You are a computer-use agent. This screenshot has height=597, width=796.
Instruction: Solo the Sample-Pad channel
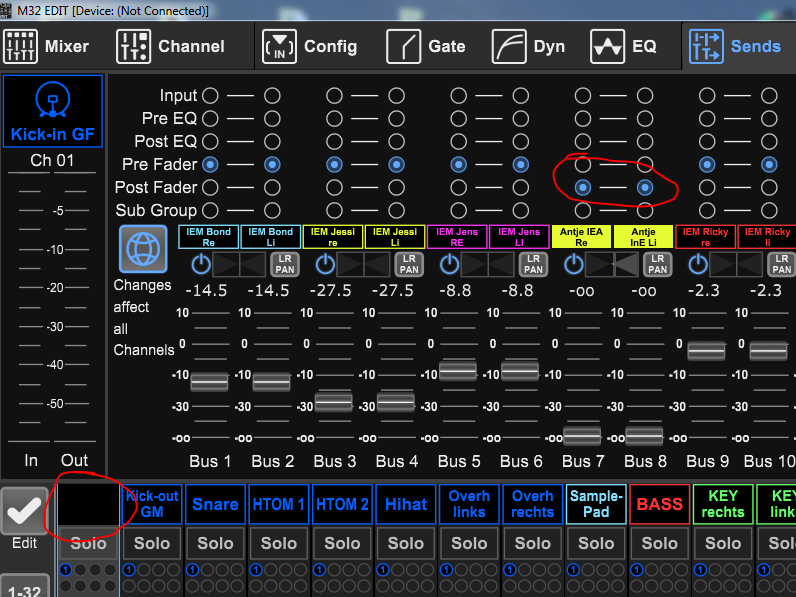596,543
